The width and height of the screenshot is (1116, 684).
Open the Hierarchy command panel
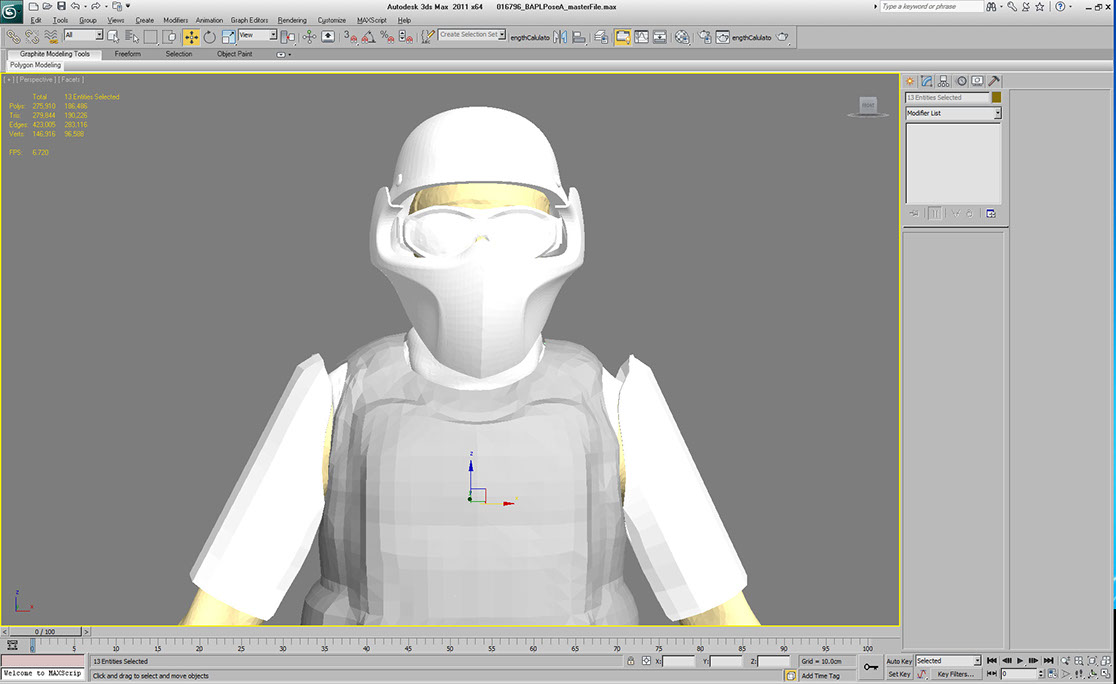point(944,81)
